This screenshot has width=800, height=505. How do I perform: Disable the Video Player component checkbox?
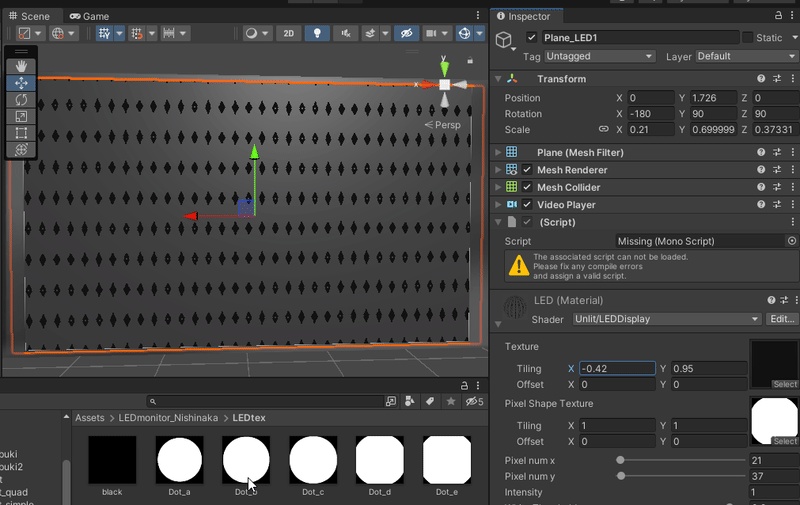pos(527,204)
